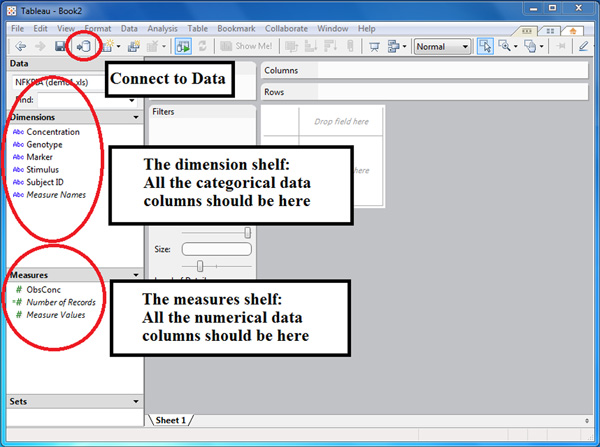Switch to the Sheet 1 tab

(x=170, y=420)
